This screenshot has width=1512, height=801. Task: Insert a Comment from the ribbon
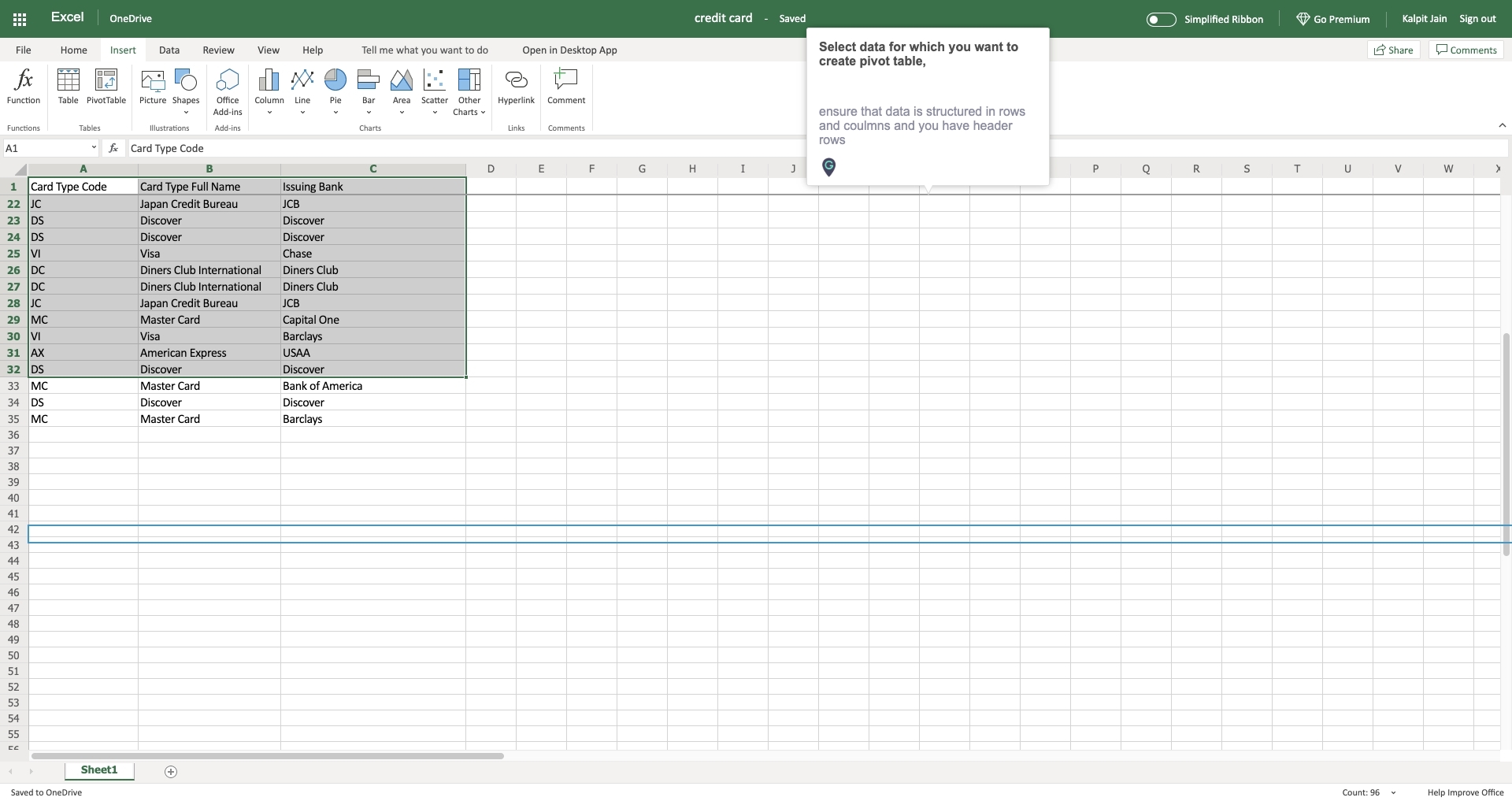coord(566,87)
